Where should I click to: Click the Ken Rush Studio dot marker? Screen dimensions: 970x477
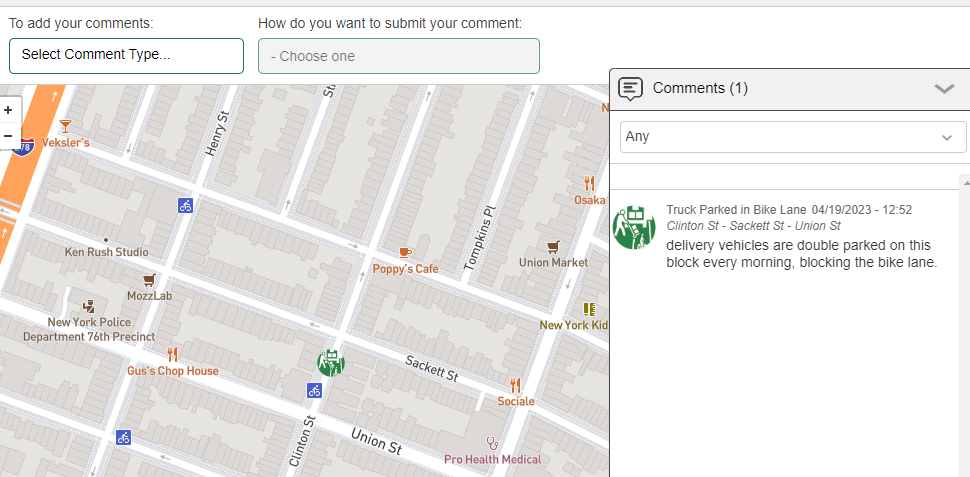click(x=106, y=239)
